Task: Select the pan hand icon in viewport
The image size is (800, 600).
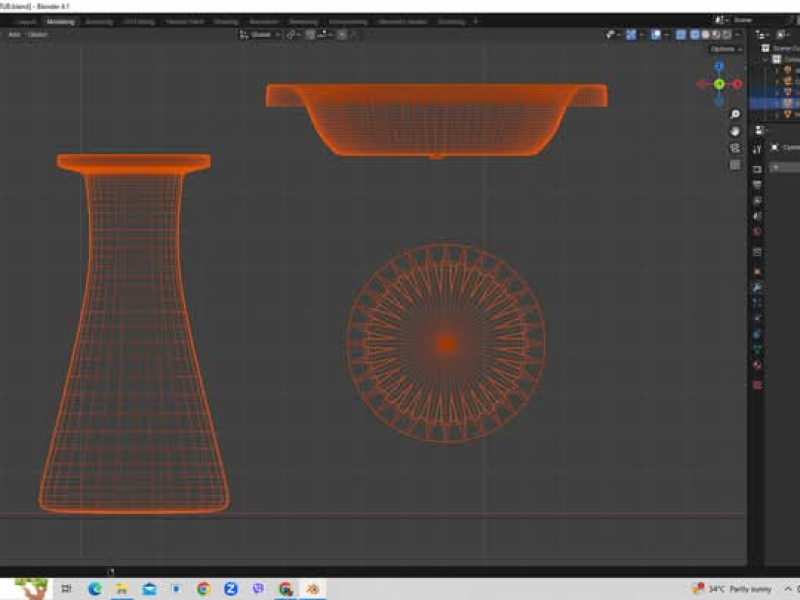Action: coord(735,130)
